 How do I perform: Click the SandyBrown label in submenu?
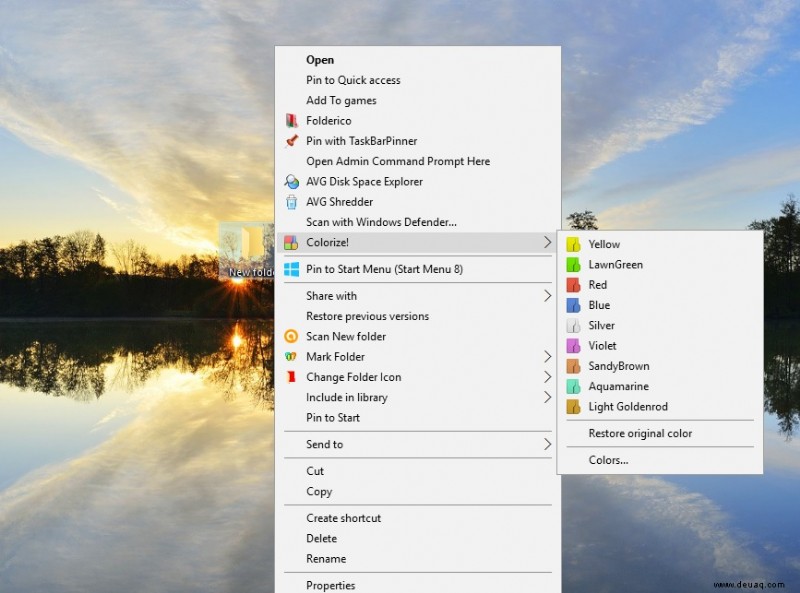[619, 366]
